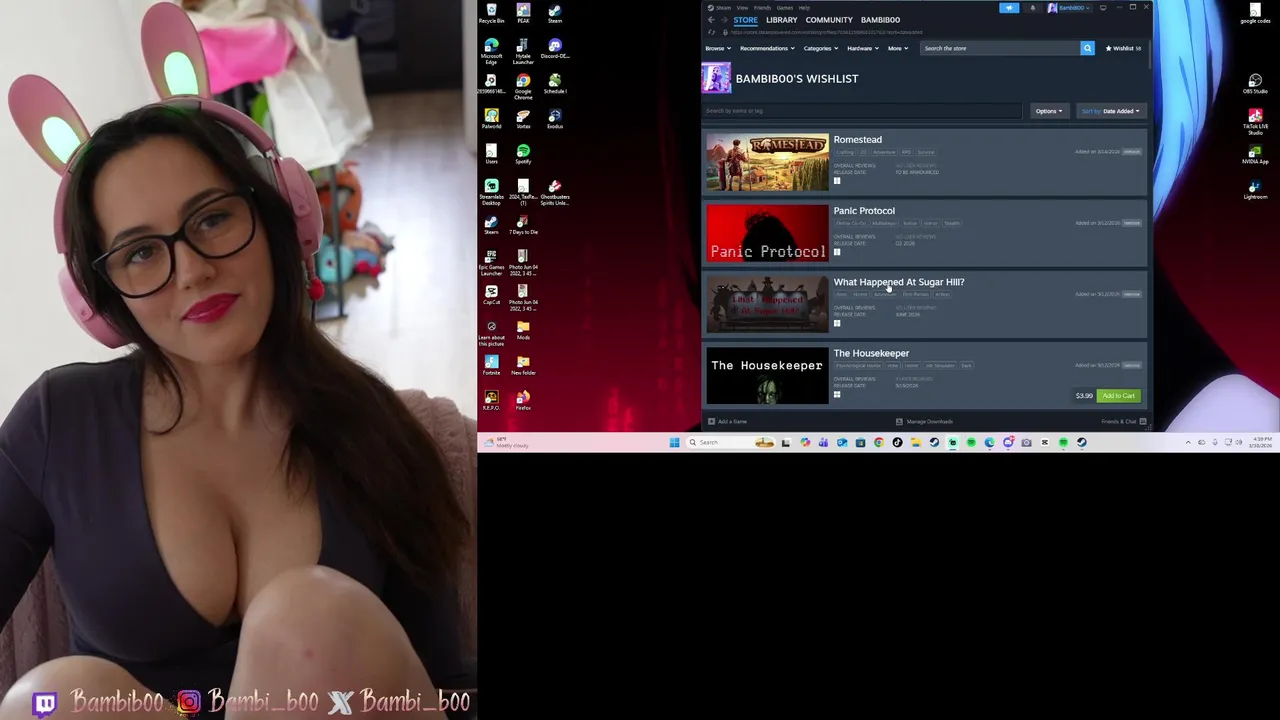
Task: Expand the BambiB00 account dropdown
Action: pos(1068,8)
